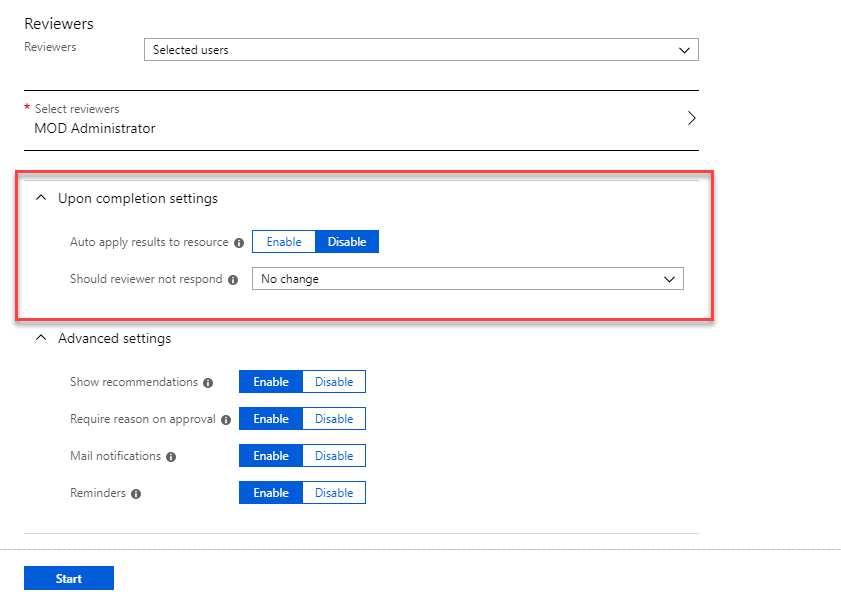Screen dimensions: 841x602
Task: Select Disable for Auto apply results
Action: pyautogui.click(x=347, y=241)
